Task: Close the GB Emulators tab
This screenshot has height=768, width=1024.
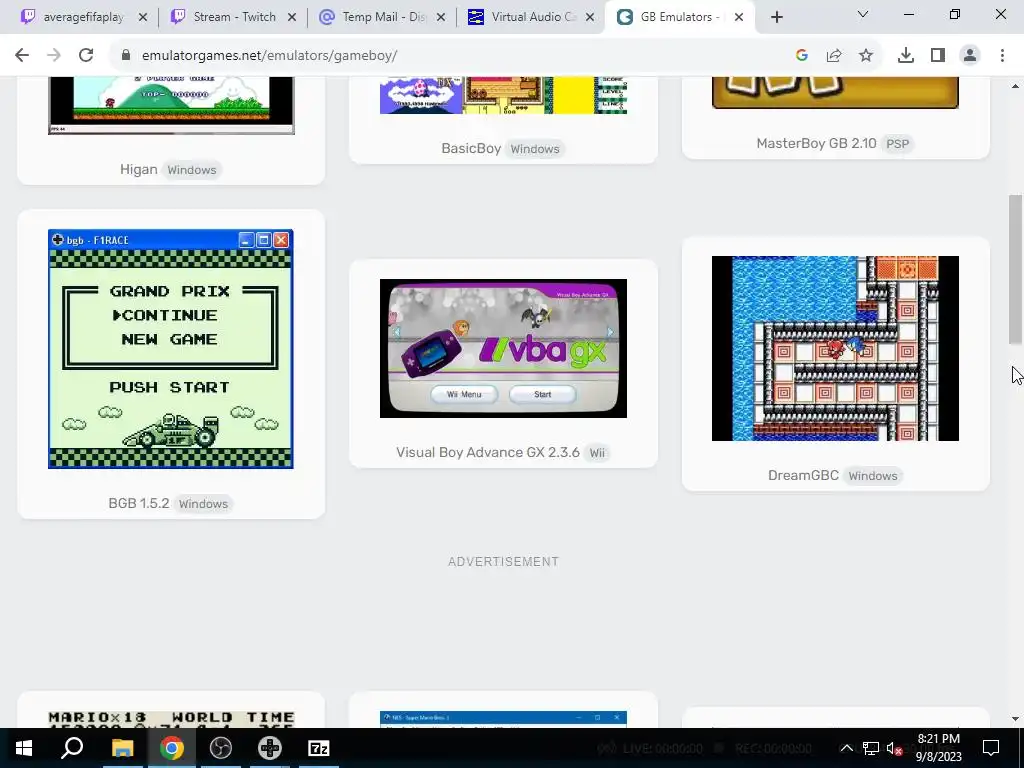Action: [x=739, y=17]
